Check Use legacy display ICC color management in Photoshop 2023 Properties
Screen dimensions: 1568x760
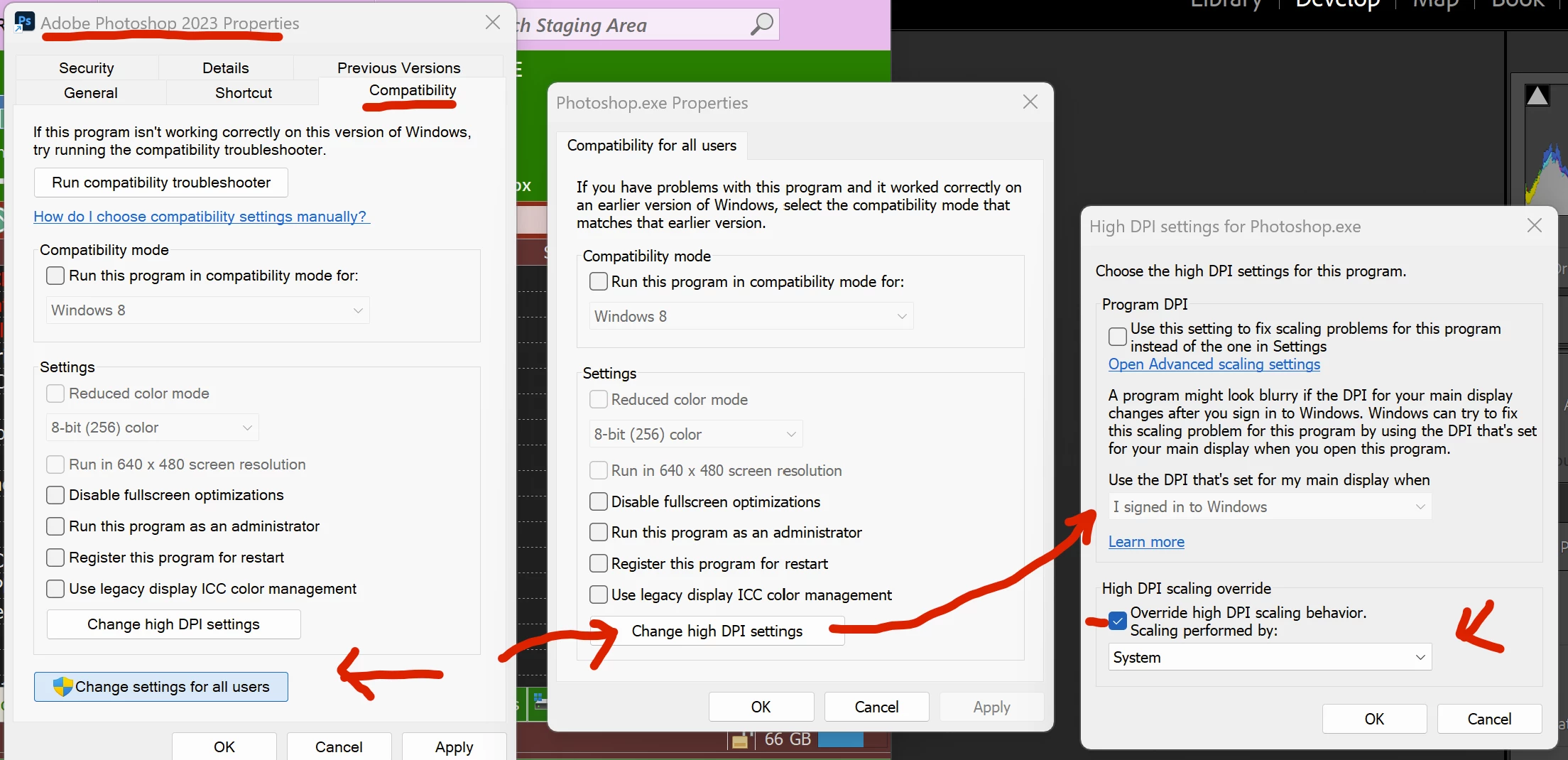tap(55, 589)
